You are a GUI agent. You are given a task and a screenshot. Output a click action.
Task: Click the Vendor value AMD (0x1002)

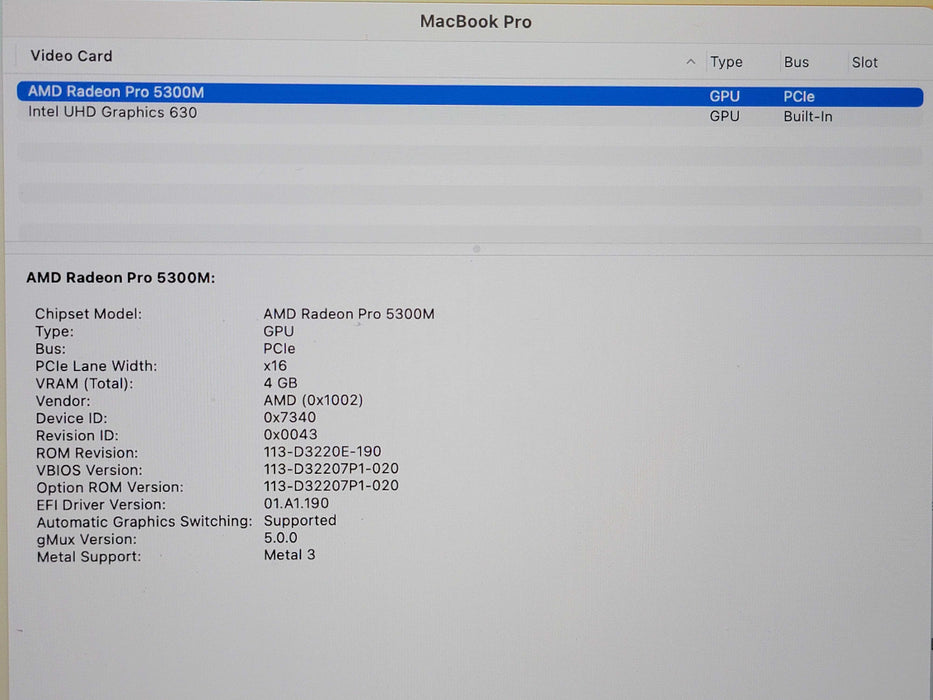313,400
